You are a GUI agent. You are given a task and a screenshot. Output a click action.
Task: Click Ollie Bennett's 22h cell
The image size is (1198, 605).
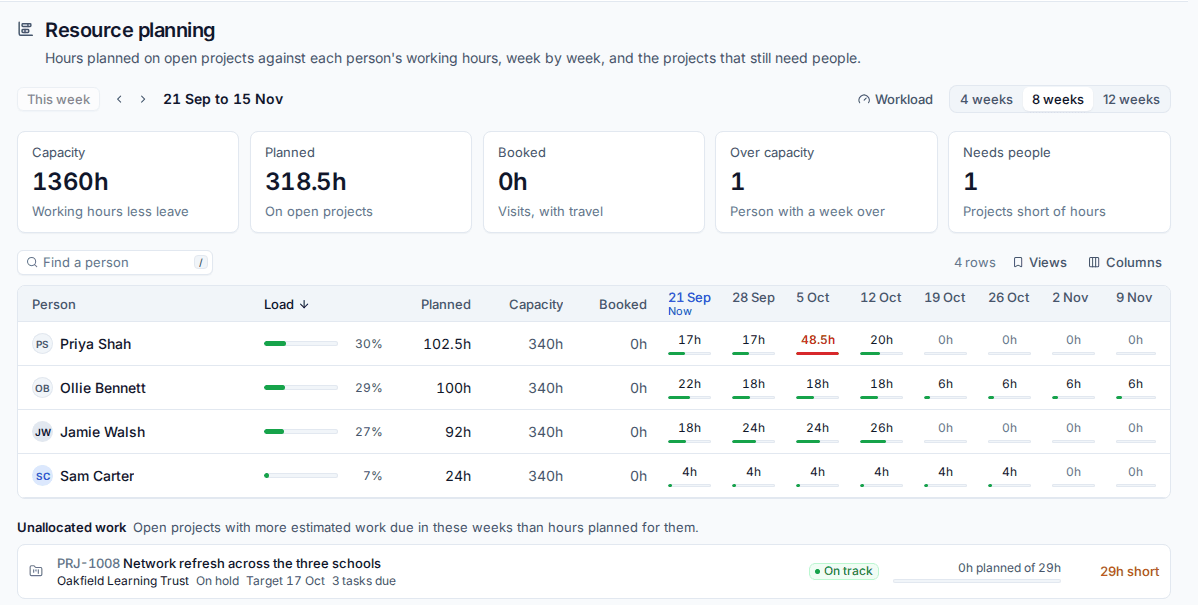click(689, 388)
